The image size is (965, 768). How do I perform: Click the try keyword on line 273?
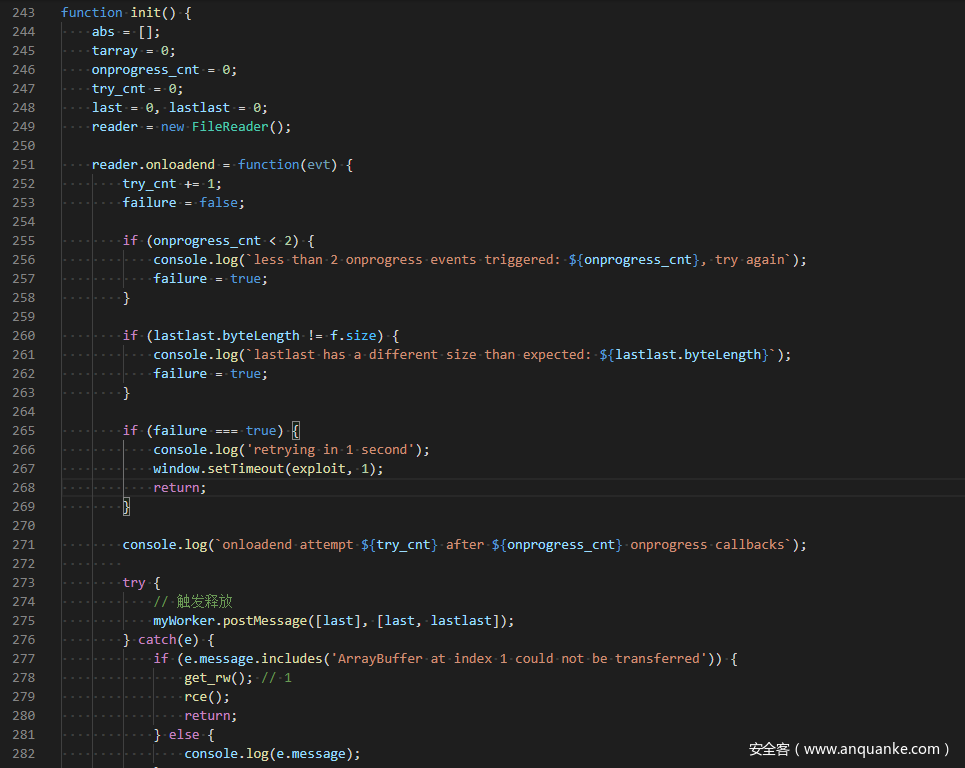point(134,583)
